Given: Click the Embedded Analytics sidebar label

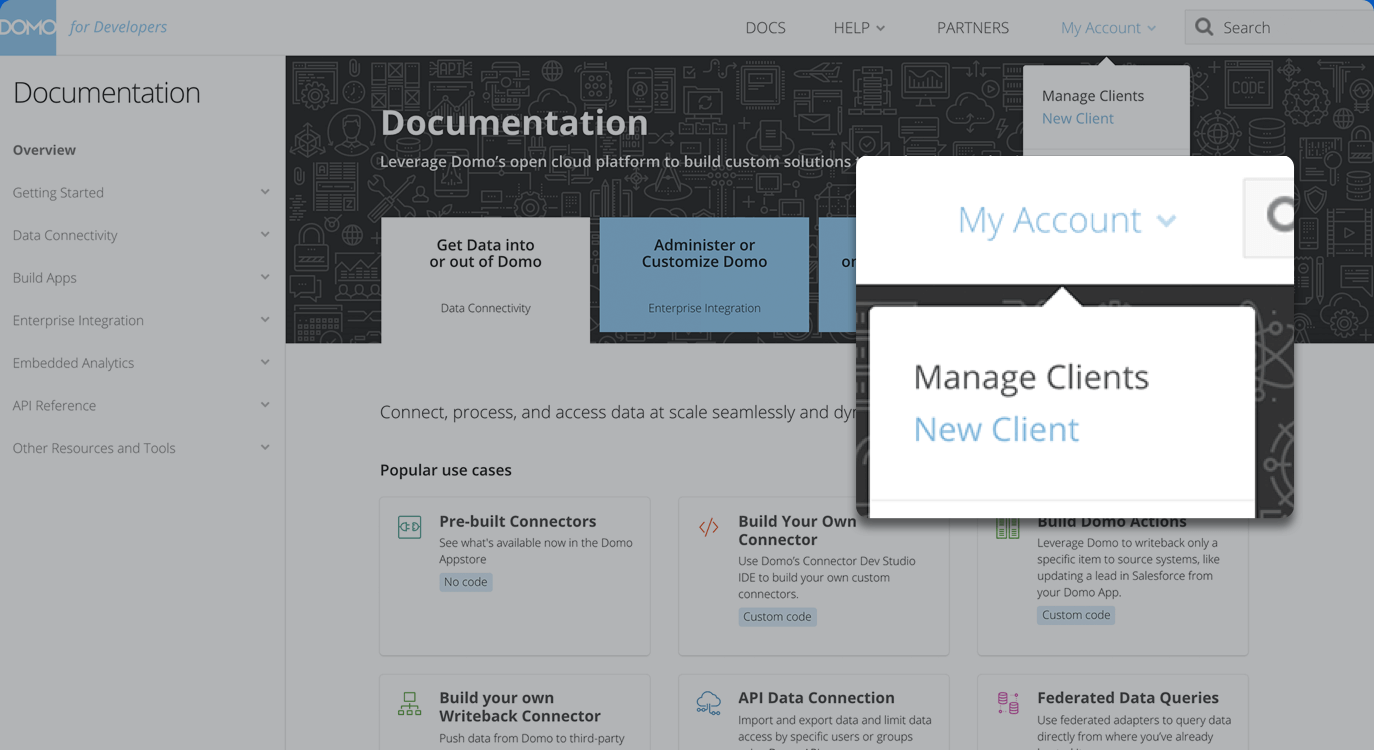Looking at the screenshot, I should pos(73,362).
